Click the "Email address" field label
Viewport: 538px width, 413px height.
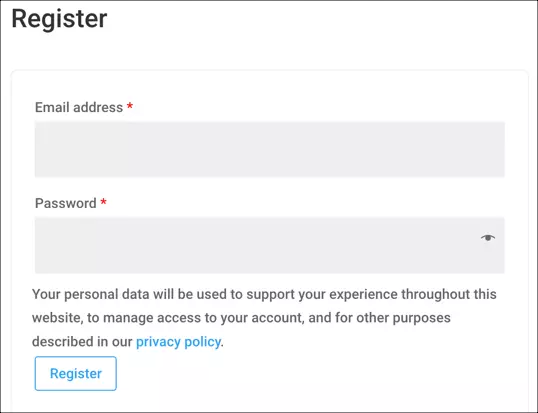79,107
